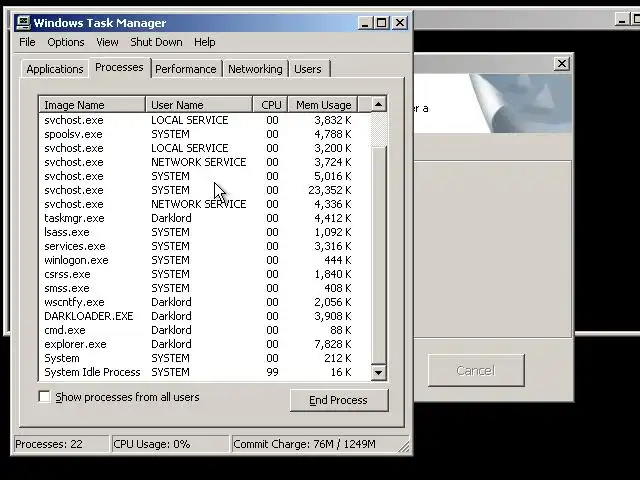Open the File menu
The image size is (640, 480).
[27, 42]
